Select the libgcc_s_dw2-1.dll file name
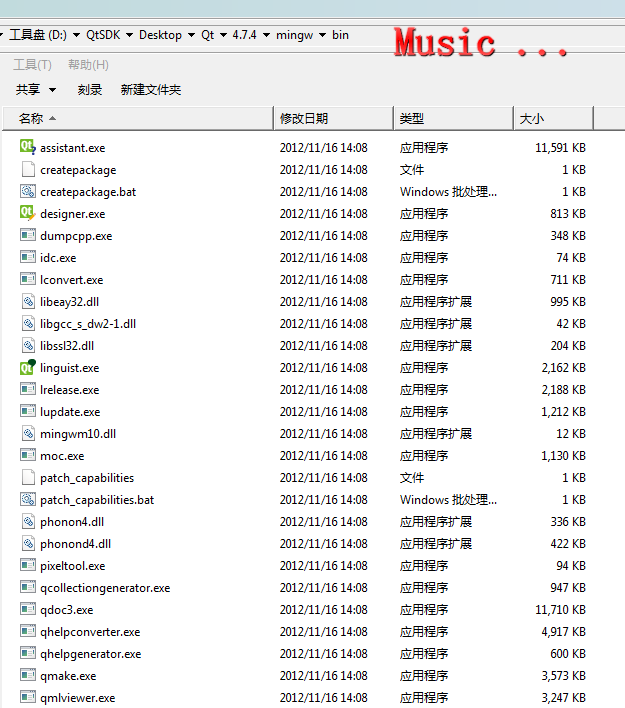This screenshot has height=708, width=625. 88,324
